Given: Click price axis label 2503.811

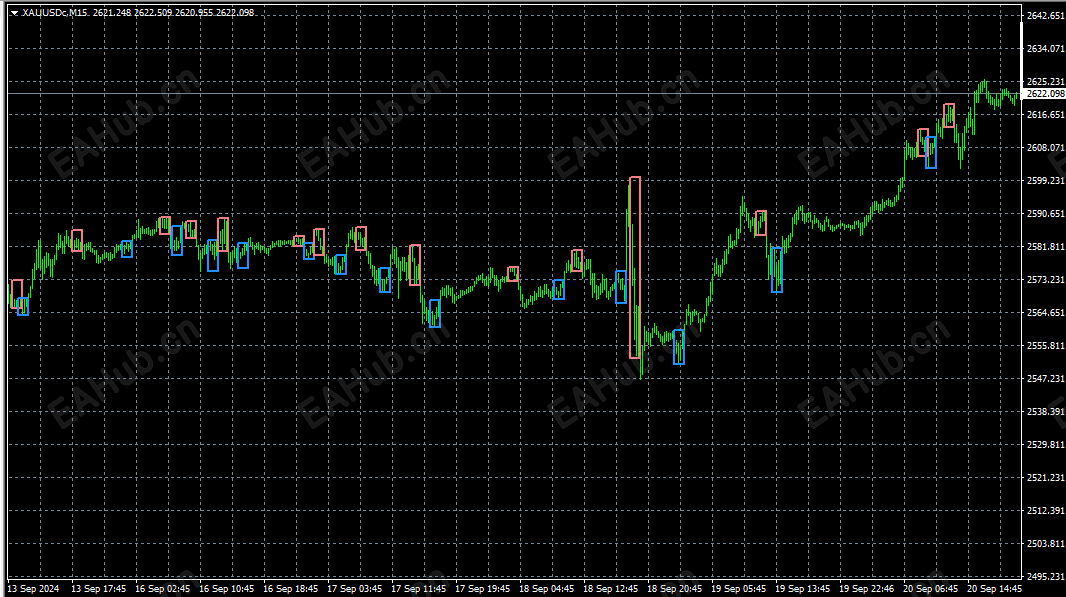Looking at the screenshot, I should pyautogui.click(x=1045, y=543).
